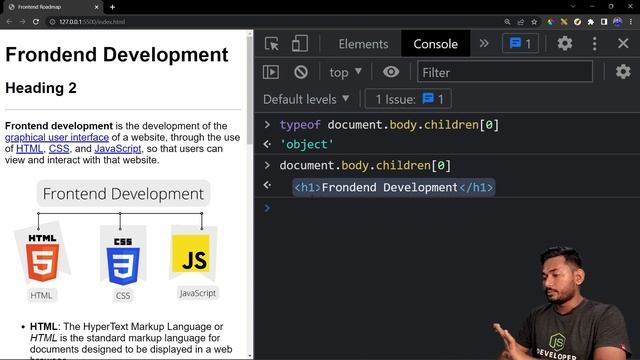
Task: Clear the console with the ban icon
Action: pos(301,72)
